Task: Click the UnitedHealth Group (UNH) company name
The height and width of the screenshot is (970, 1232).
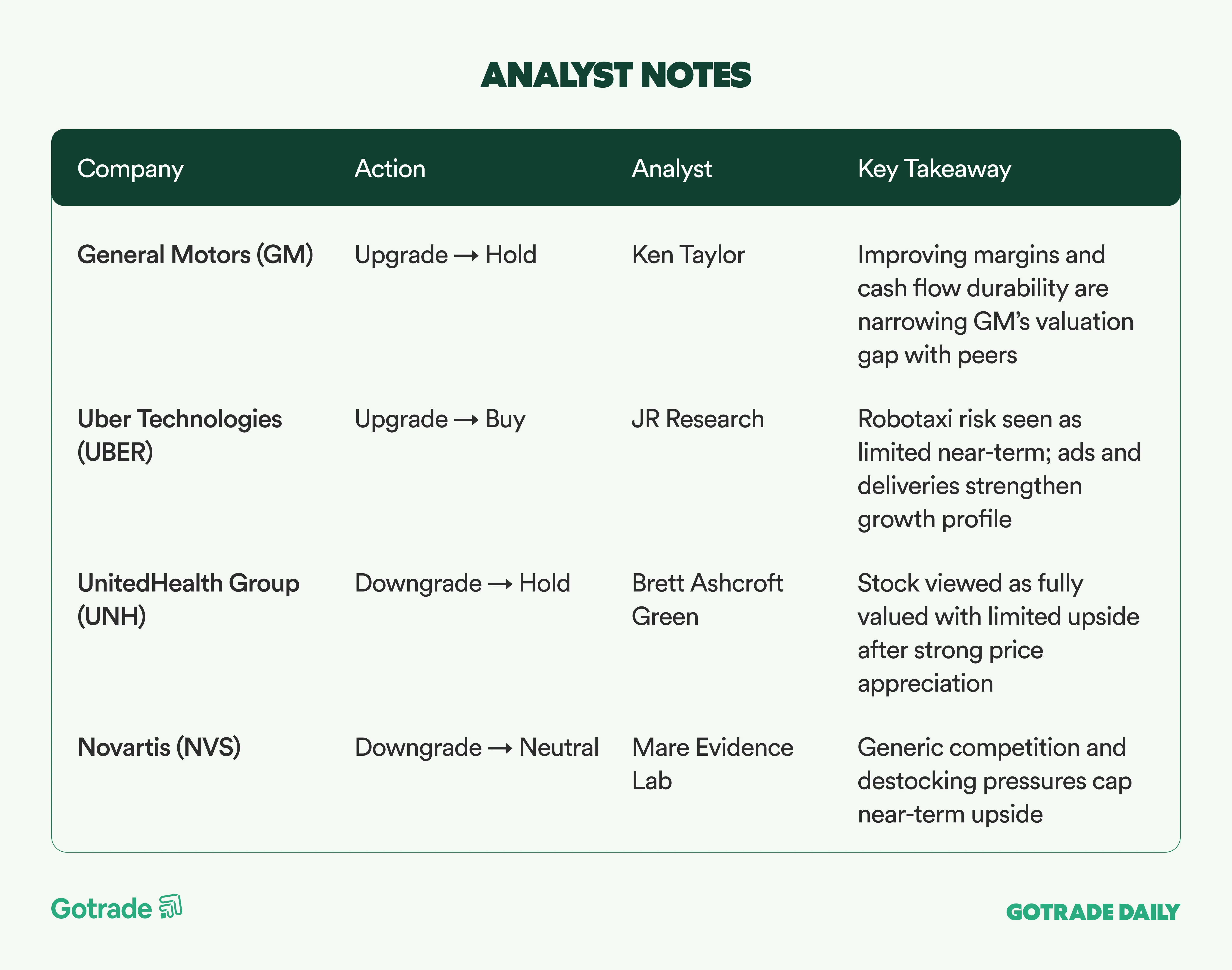Action: click(x=188, y=599)
